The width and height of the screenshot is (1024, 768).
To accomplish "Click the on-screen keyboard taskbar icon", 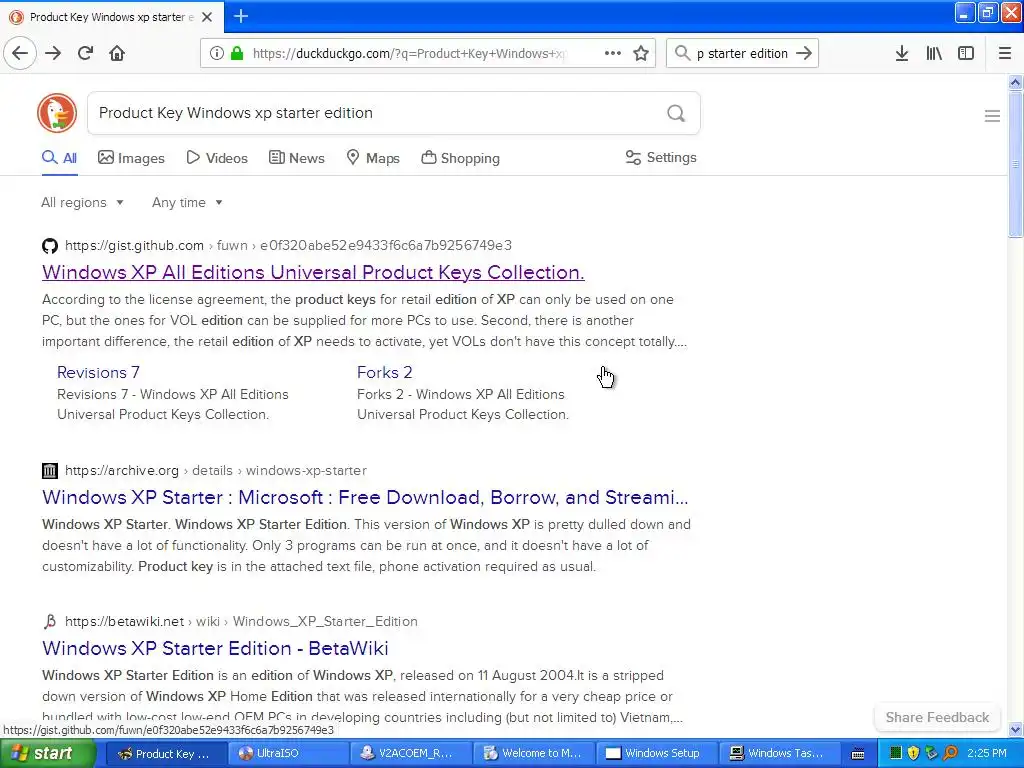I will (x=858, y=754).
